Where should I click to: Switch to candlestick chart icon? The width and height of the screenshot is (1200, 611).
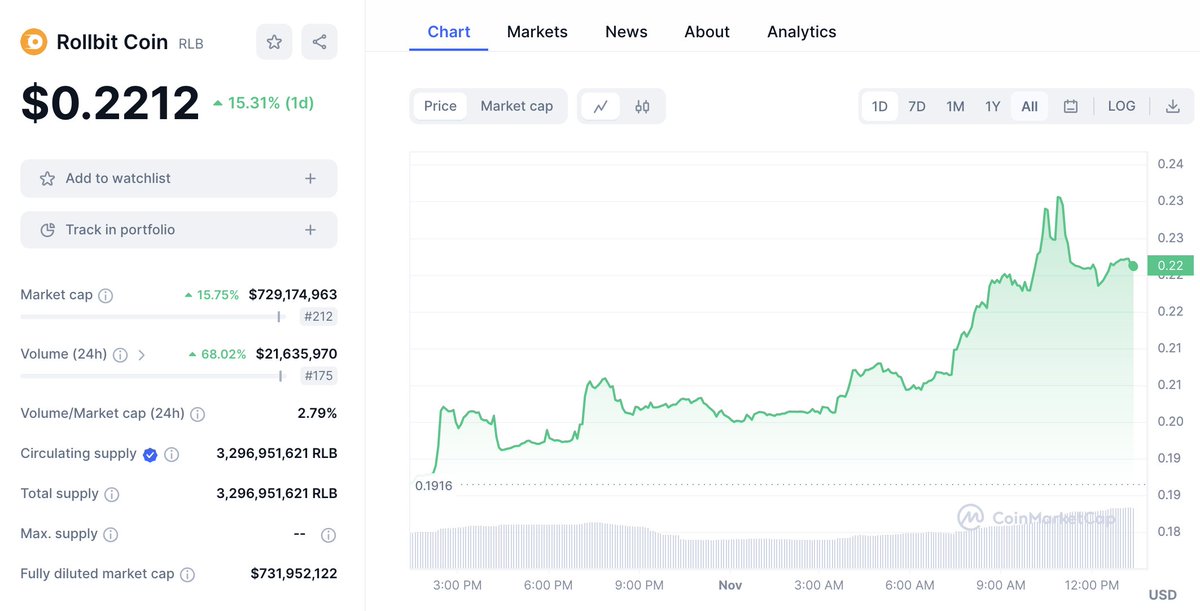(x=642, y=106)
